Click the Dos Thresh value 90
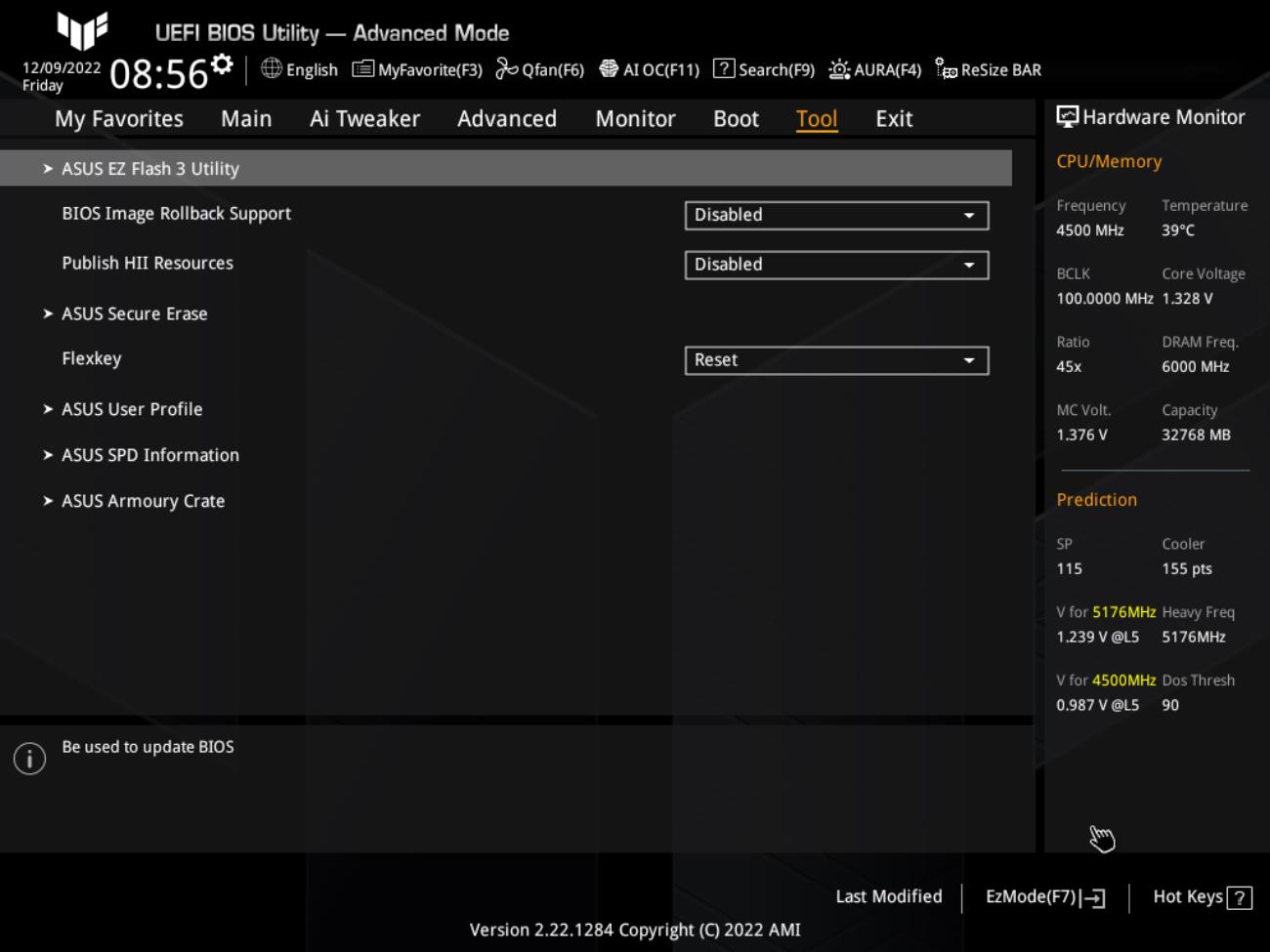 pos(1170,705)
